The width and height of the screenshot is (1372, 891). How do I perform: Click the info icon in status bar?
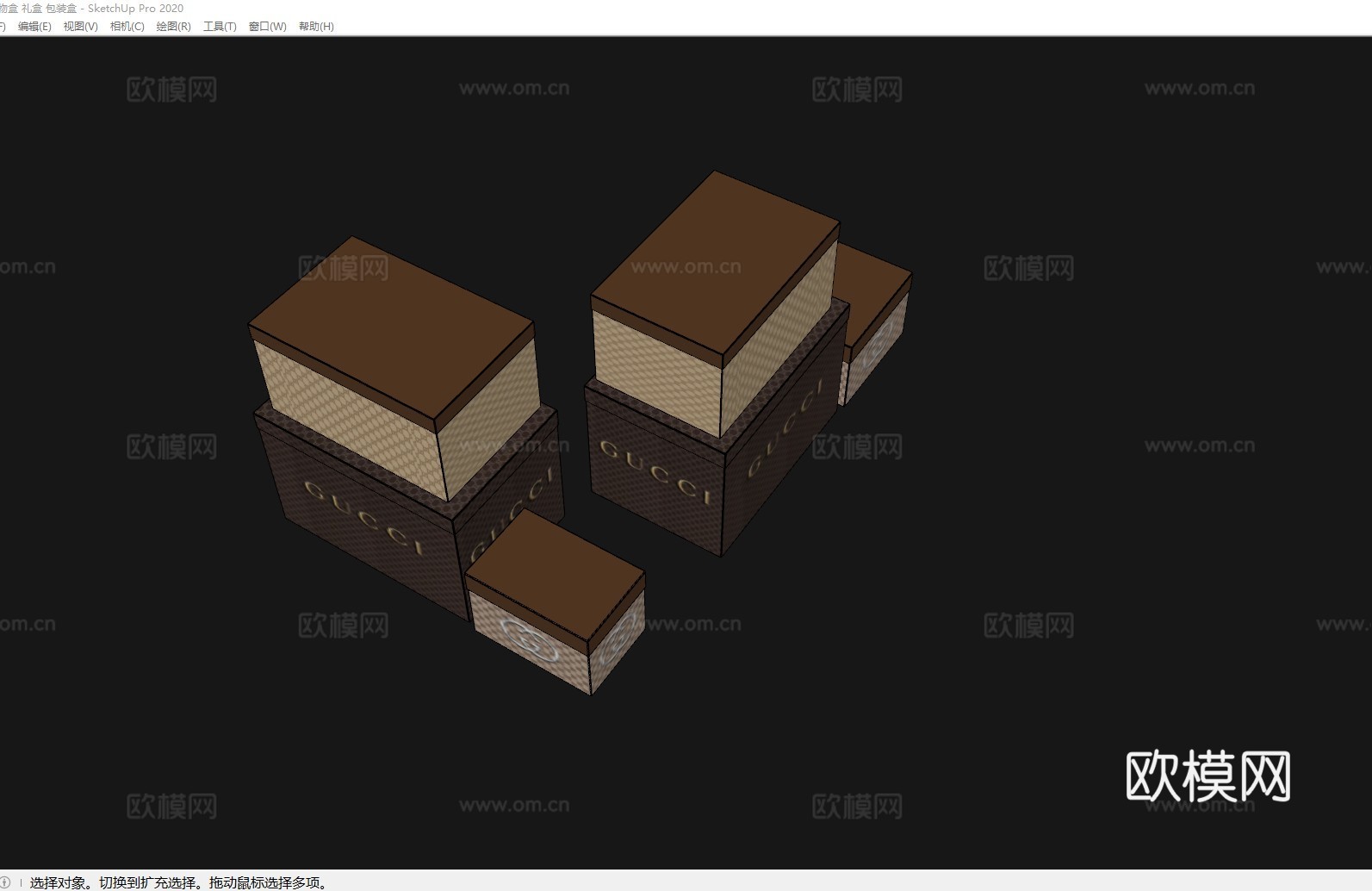5,882
